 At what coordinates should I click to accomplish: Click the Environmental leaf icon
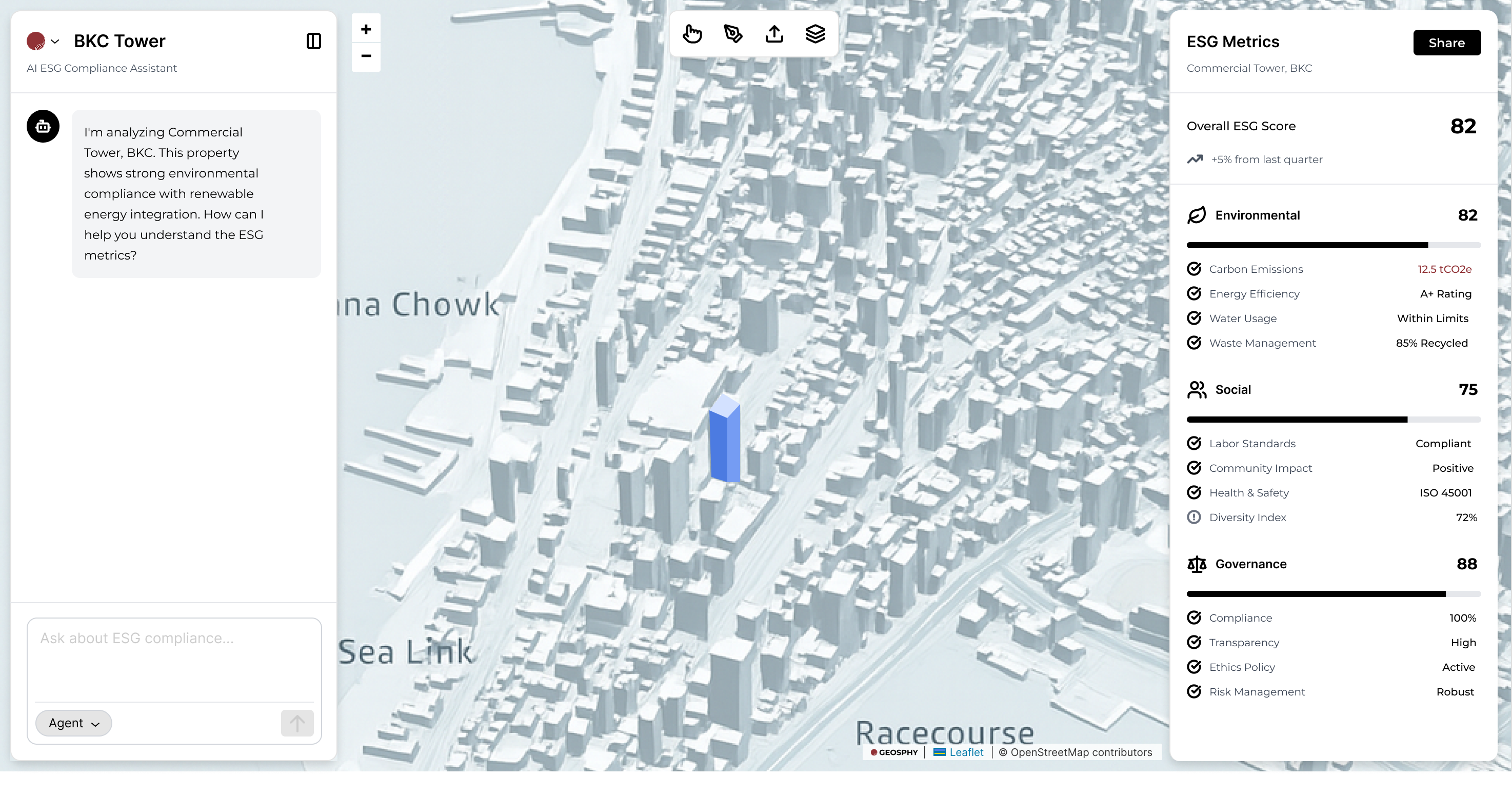point(1197,215)
